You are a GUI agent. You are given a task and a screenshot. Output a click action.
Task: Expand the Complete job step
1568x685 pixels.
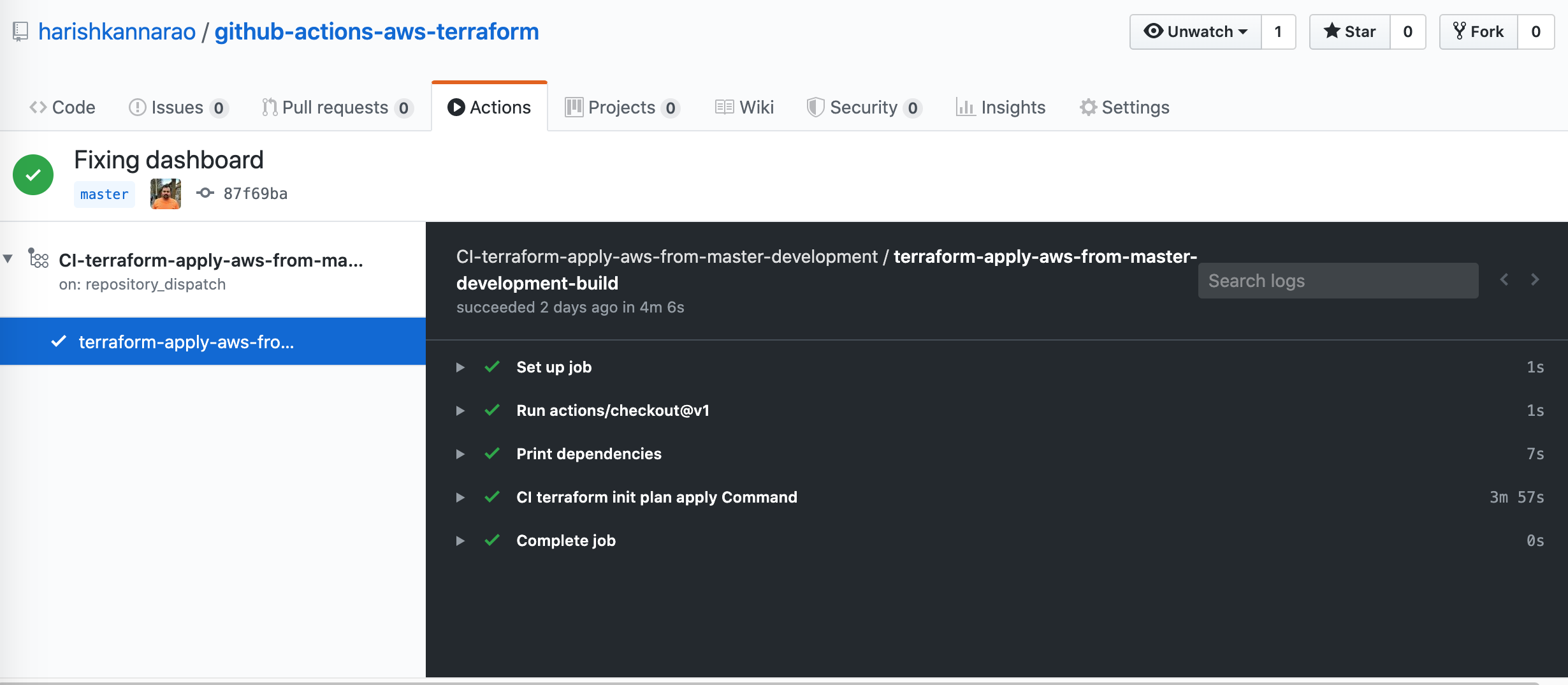460,541
